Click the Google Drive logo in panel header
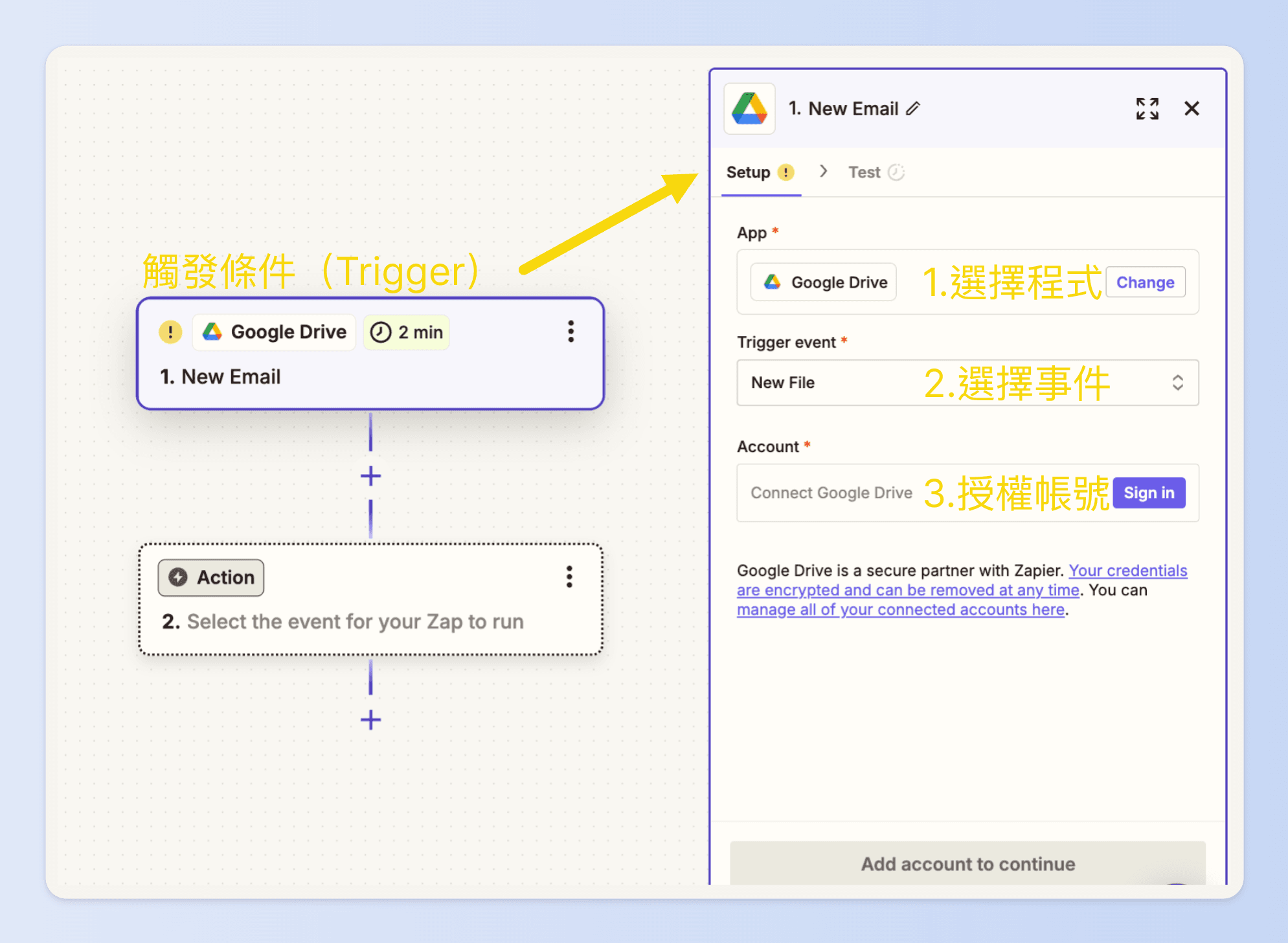This screenshot has width=1288, height=943. point(749,109)
